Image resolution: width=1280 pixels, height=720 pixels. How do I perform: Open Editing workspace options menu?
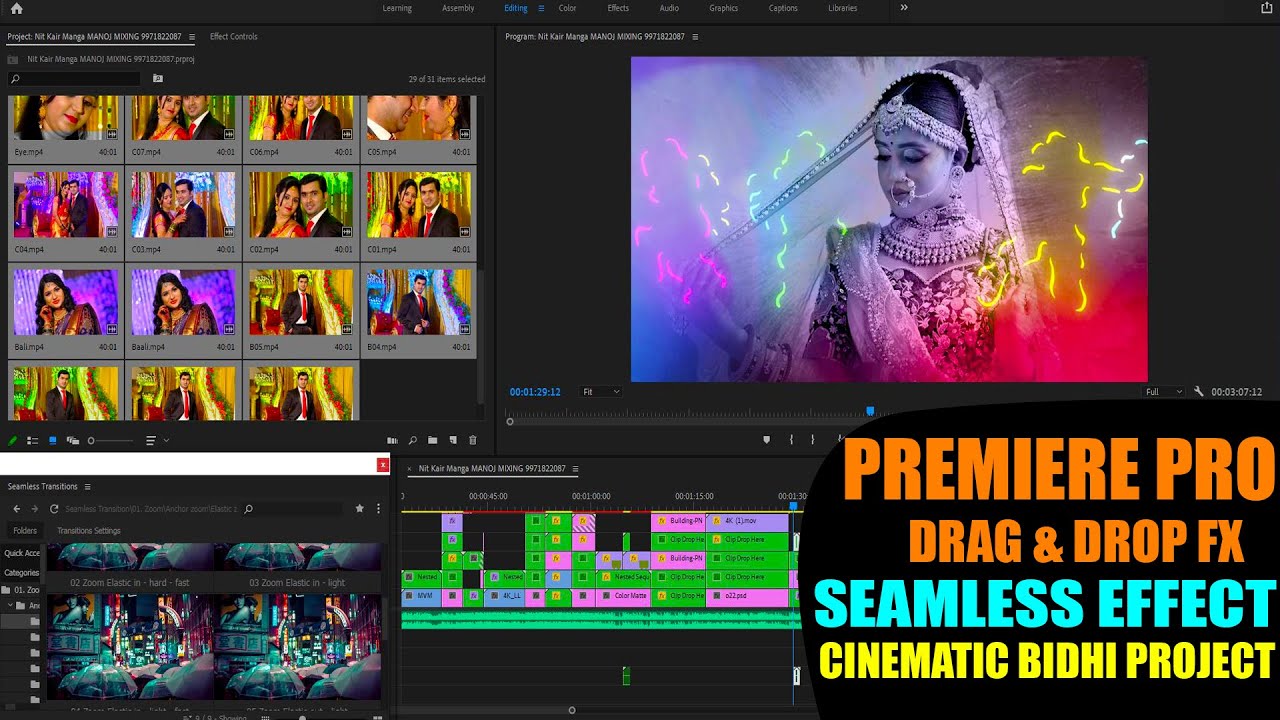(x=541, y=8)
